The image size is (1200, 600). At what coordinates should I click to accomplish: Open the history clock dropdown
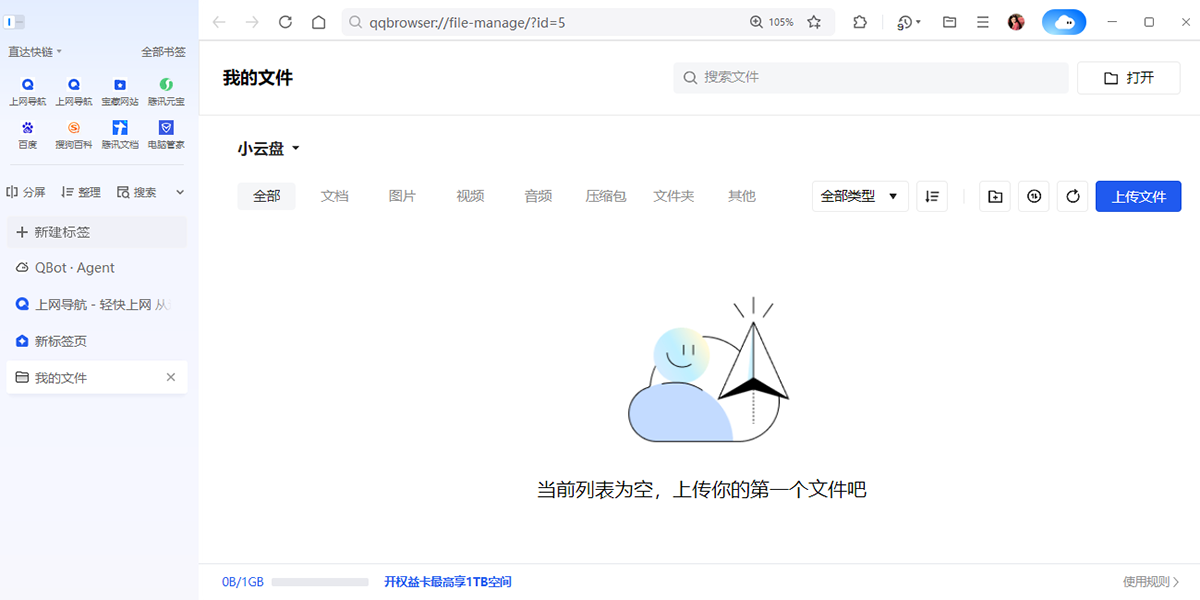click(909, 22)
